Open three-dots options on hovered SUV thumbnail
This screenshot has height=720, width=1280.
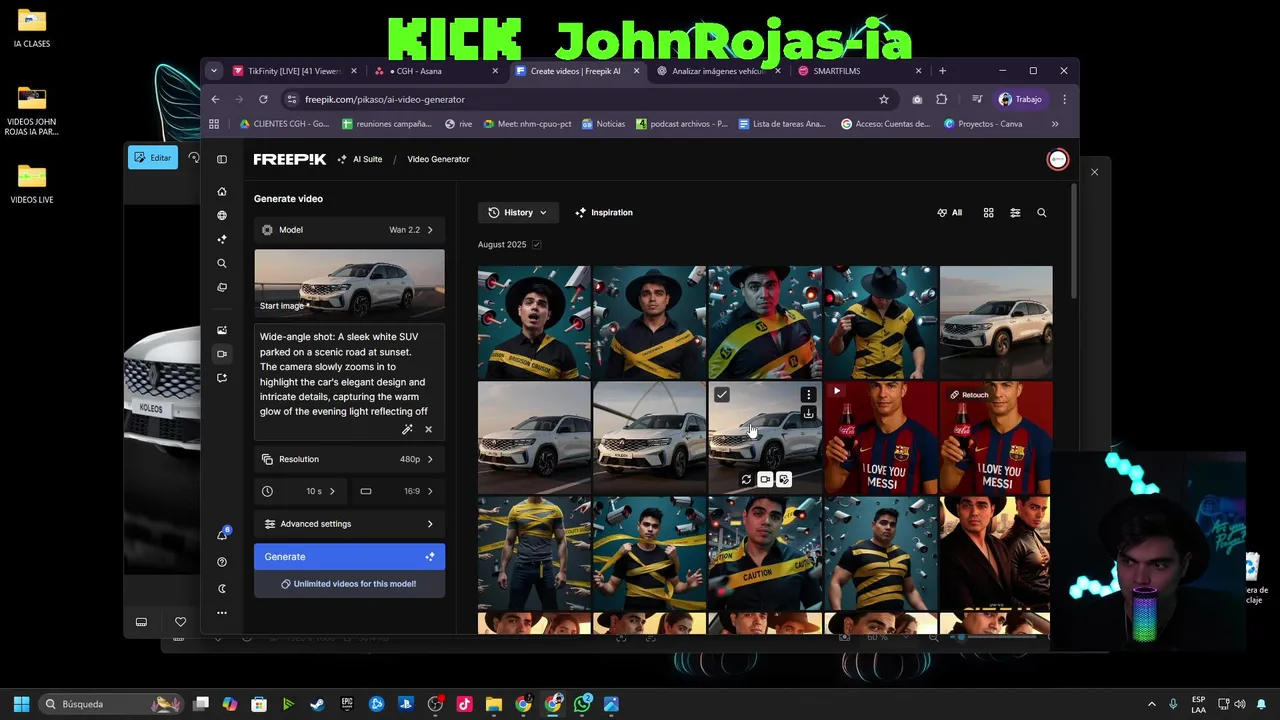(x=808, y=395)
